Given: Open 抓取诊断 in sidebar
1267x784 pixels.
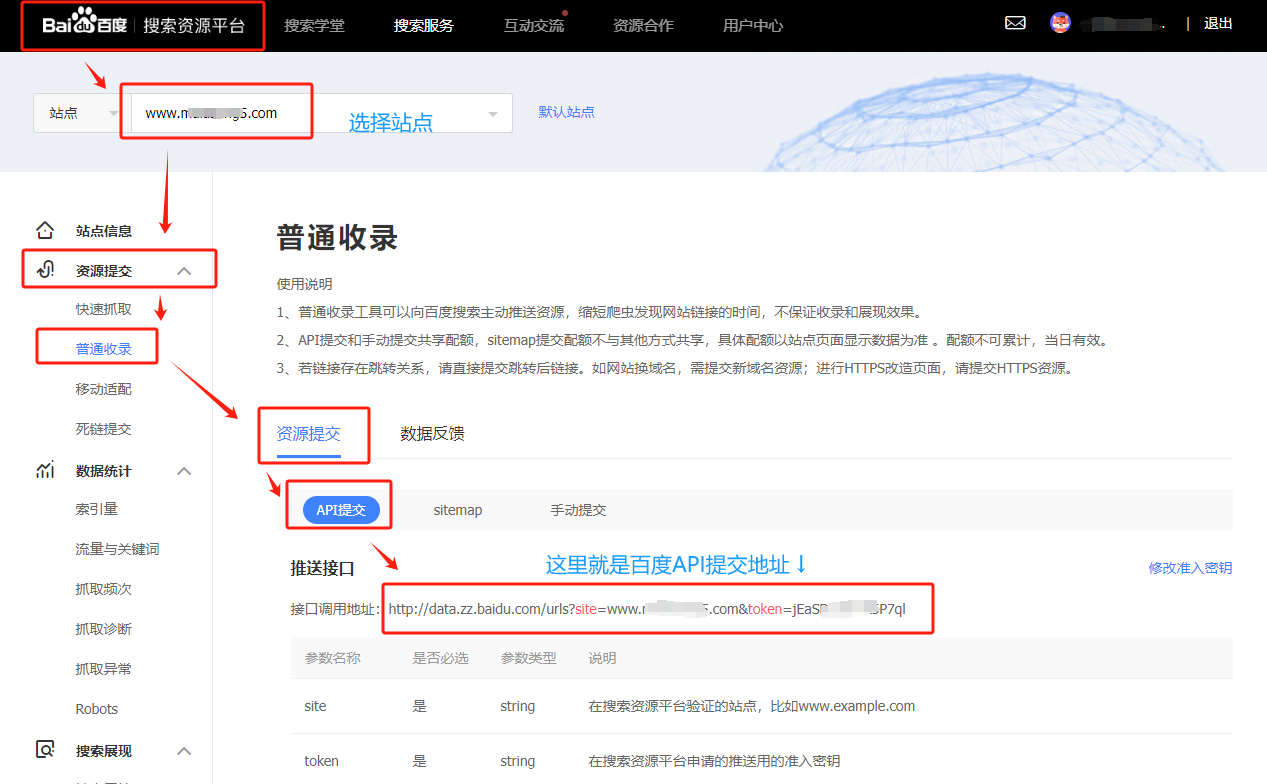Looking at the screenshot, I should click(104, 629).
